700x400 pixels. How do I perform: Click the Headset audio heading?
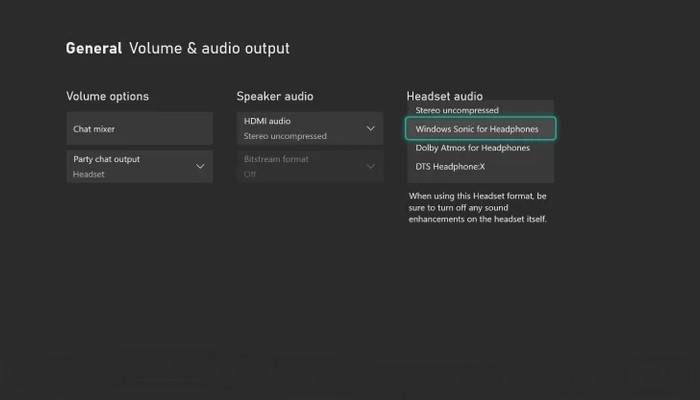pyautogui.click(x=445, y=96)
